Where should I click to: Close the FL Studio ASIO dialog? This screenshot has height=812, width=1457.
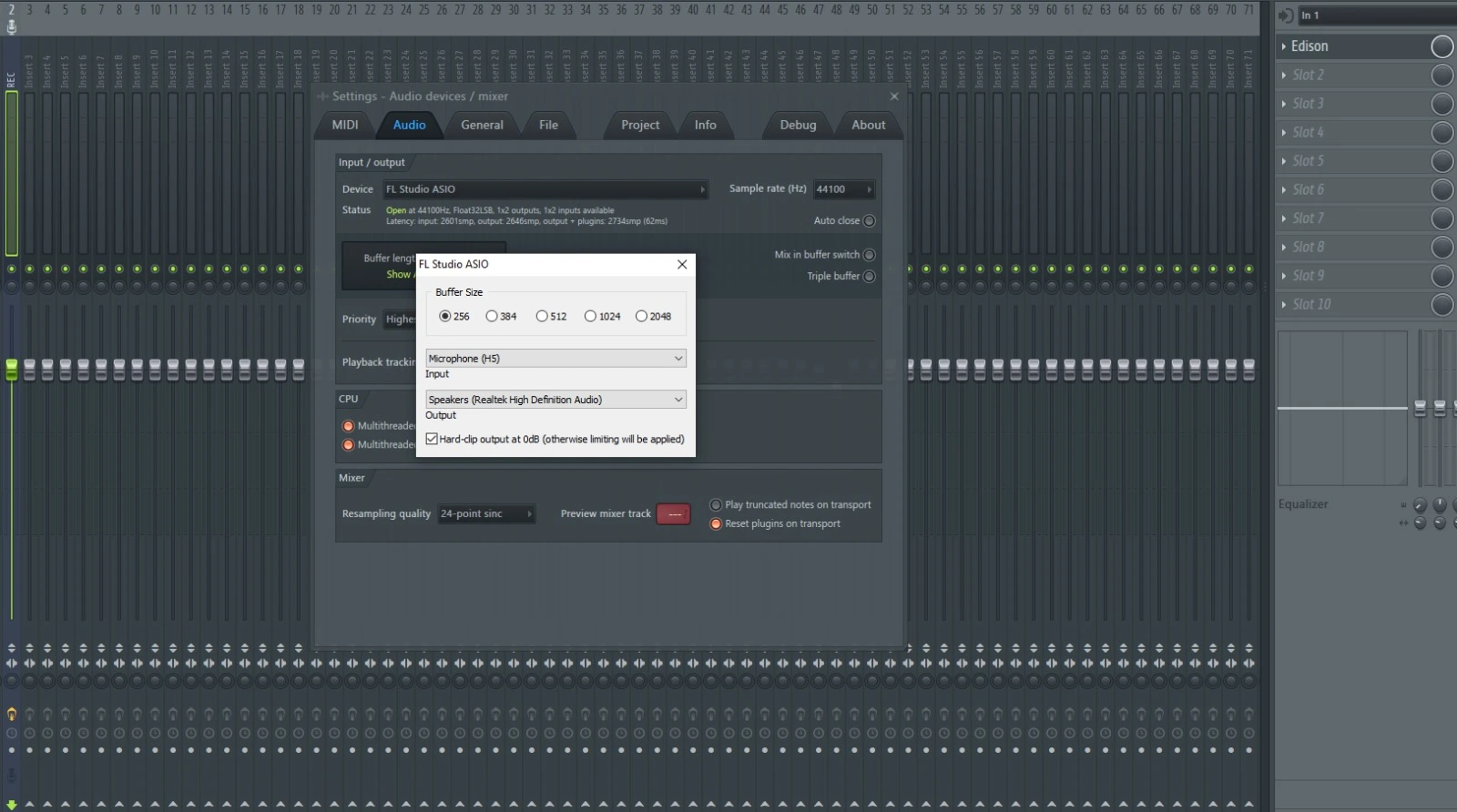[x=682, y=264]
